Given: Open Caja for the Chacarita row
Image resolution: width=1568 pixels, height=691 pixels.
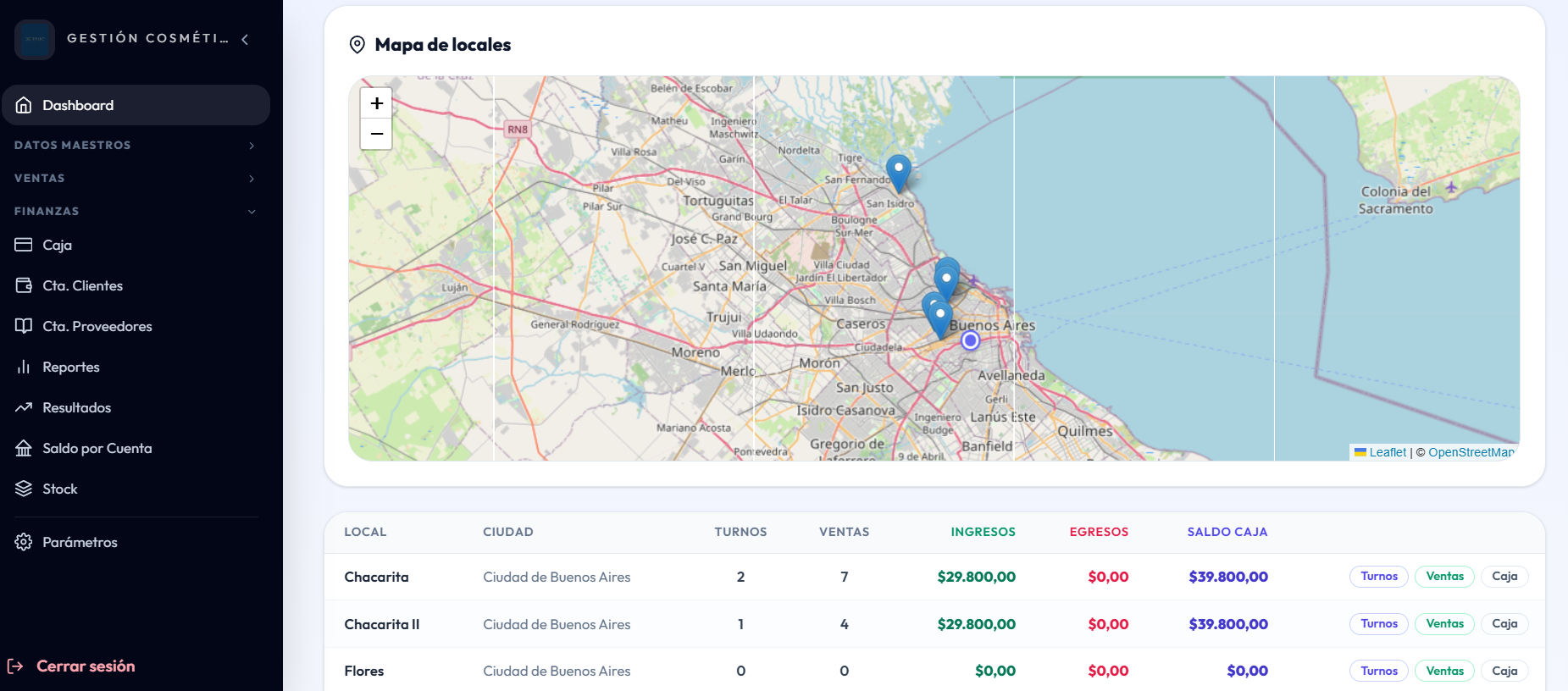Looking at the screenshot, I should (x=1504, y=577).
